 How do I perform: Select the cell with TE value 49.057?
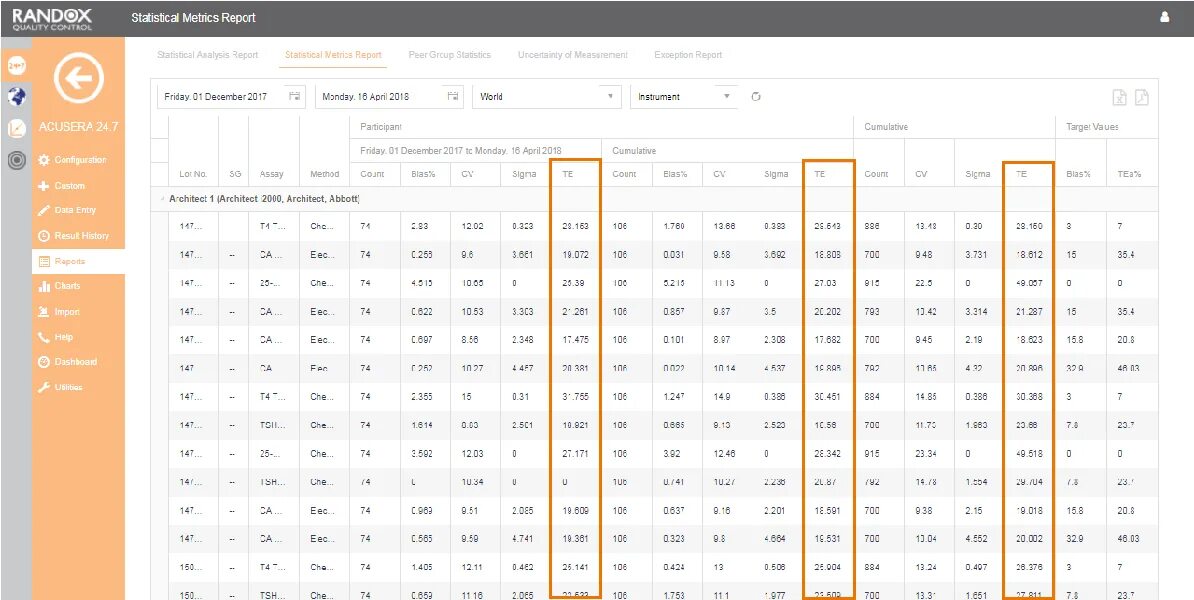(x=1029, y=283)
